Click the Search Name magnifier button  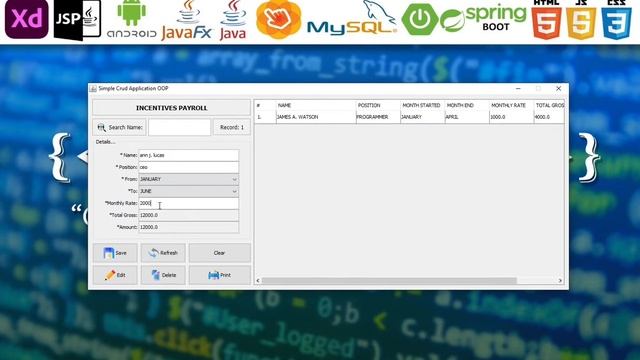tap(120, 127)
